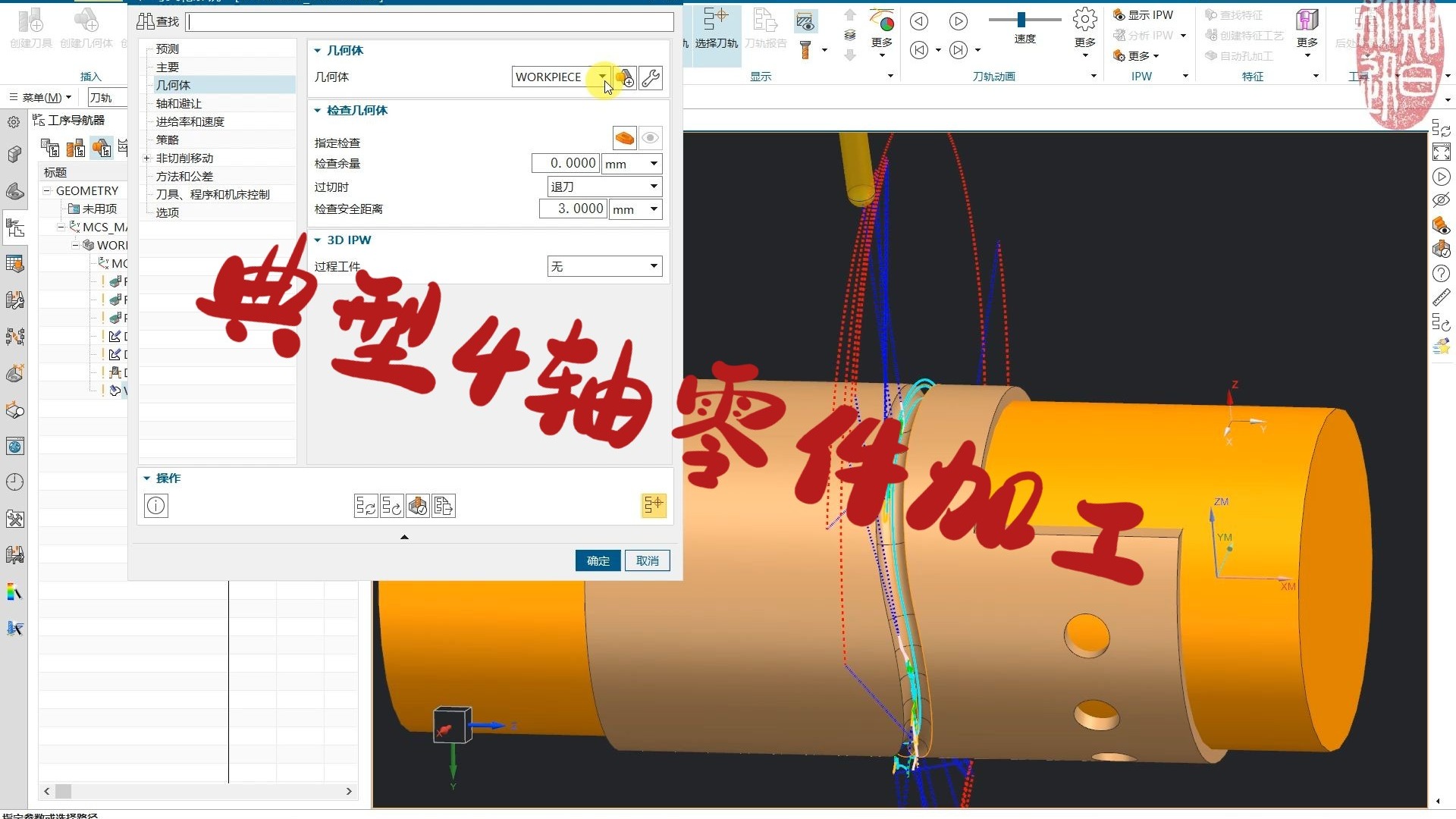Open the 菜单(M) menu

[40, 97]
